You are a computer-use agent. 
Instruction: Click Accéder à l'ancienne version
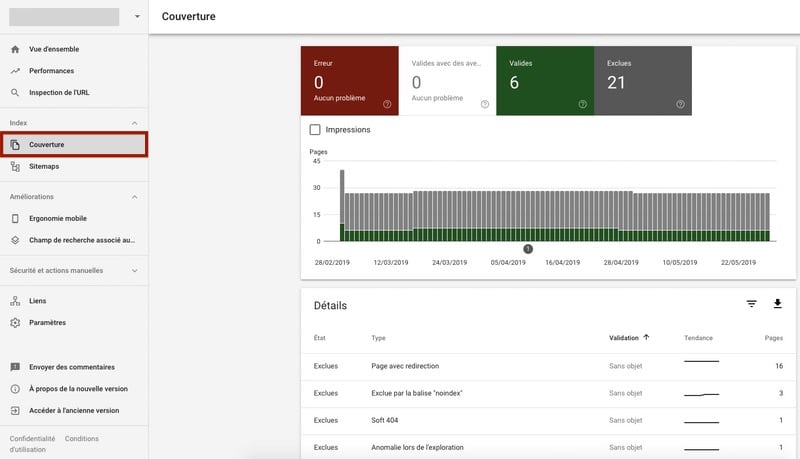pos(73,411)
